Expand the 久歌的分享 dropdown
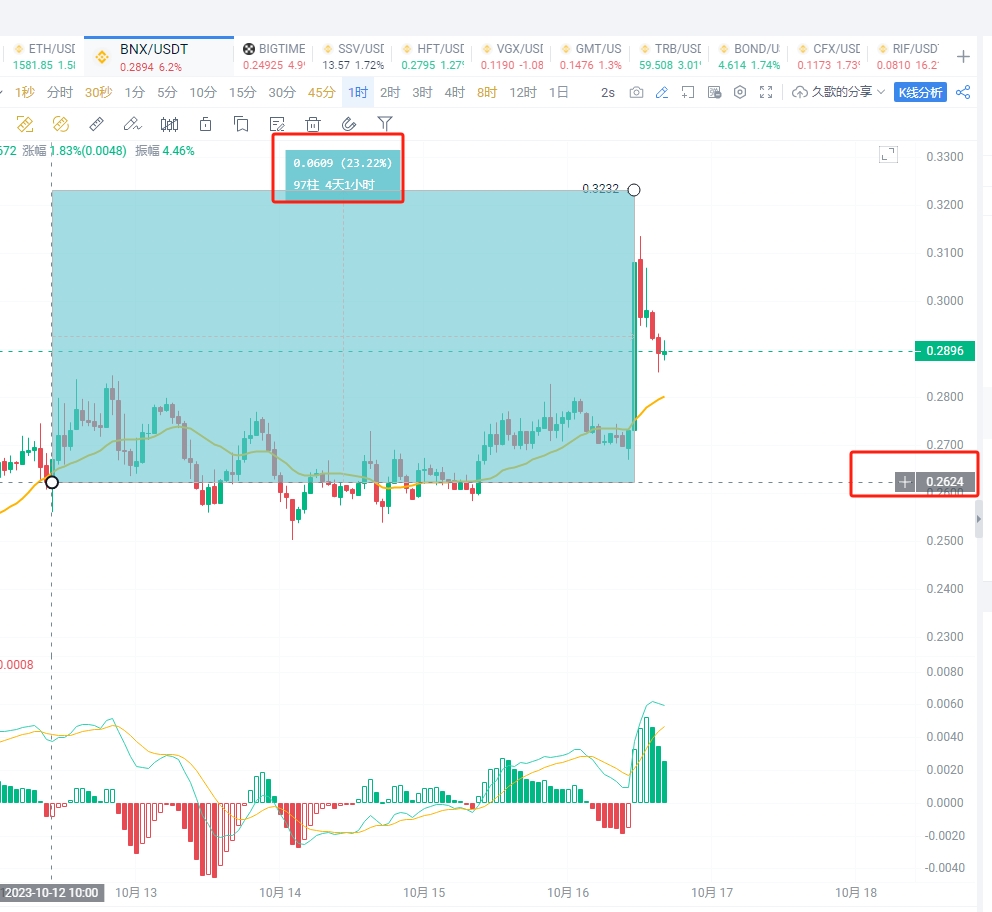The height and width of the screenshot is (912, 992). 845,91
